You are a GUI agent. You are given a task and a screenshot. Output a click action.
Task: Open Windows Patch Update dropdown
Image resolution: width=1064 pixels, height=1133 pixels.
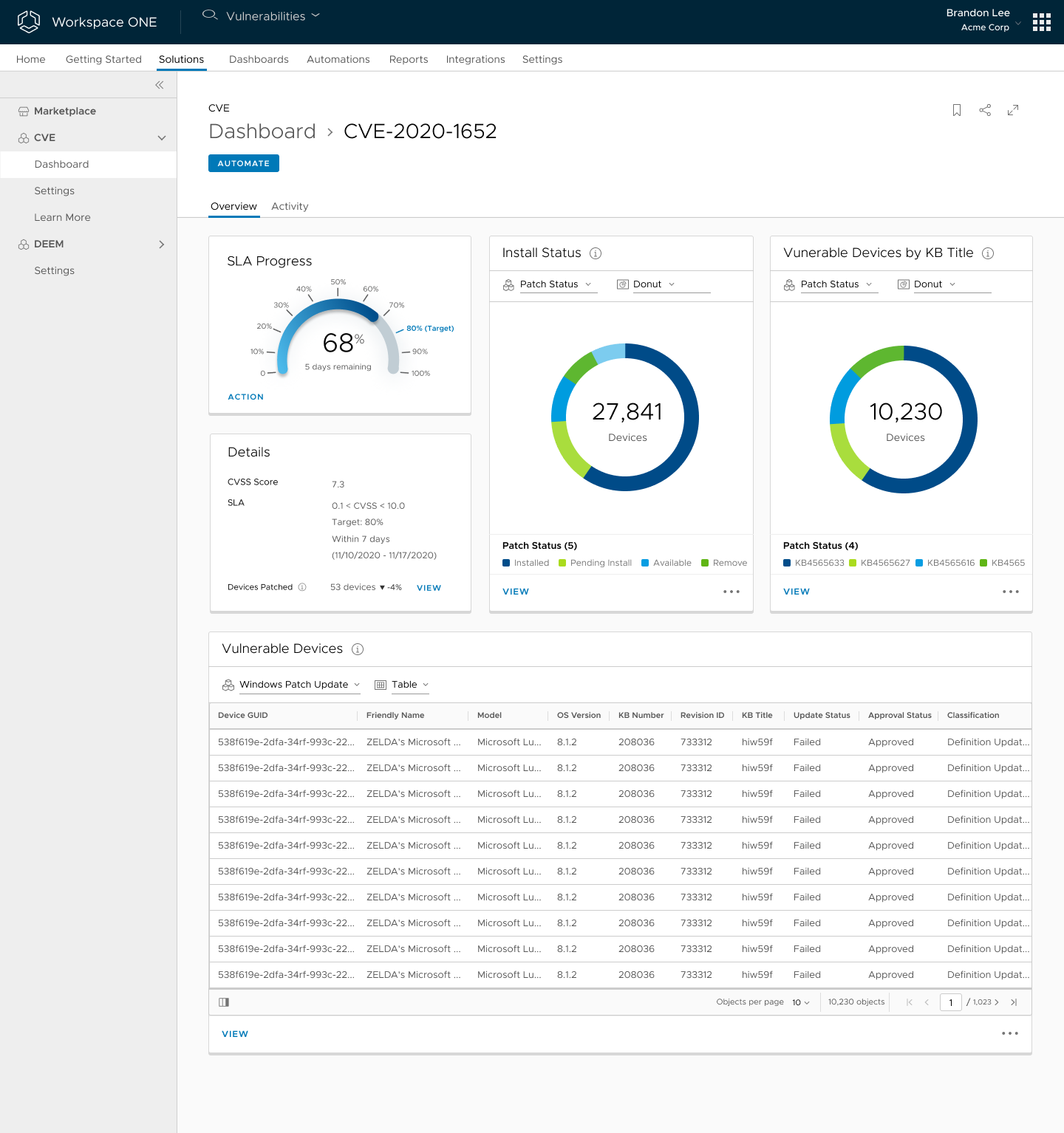(x=299, y=685)
